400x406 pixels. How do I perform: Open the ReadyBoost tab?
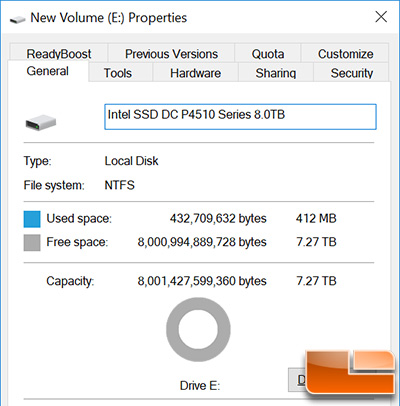[x=59, y=53]
